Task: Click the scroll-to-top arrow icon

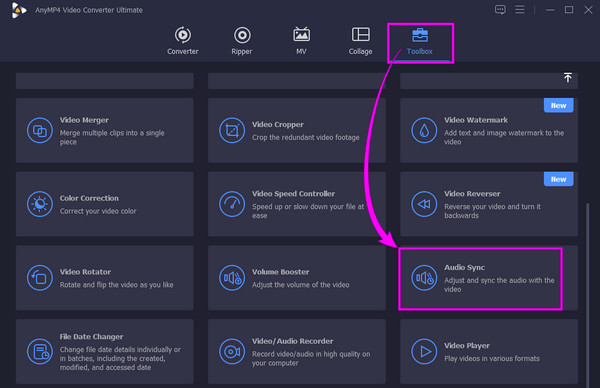Action: [x=568, y=78]
